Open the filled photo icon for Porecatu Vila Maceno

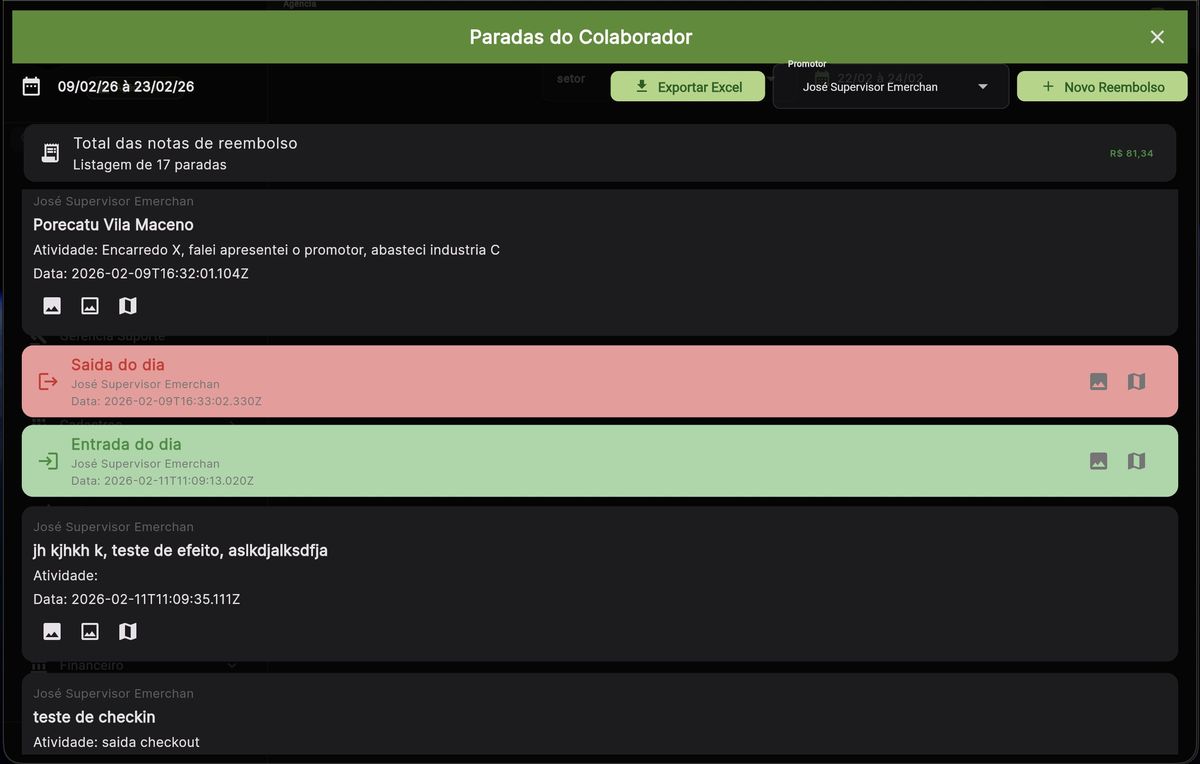coord(52,306)
